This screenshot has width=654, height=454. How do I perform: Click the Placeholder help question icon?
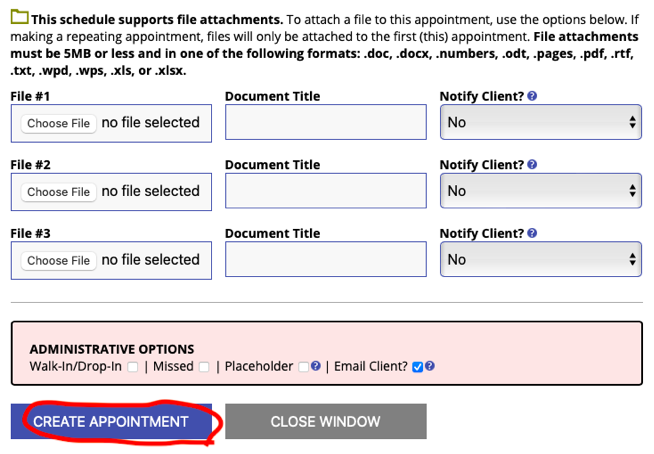point(316,366)
